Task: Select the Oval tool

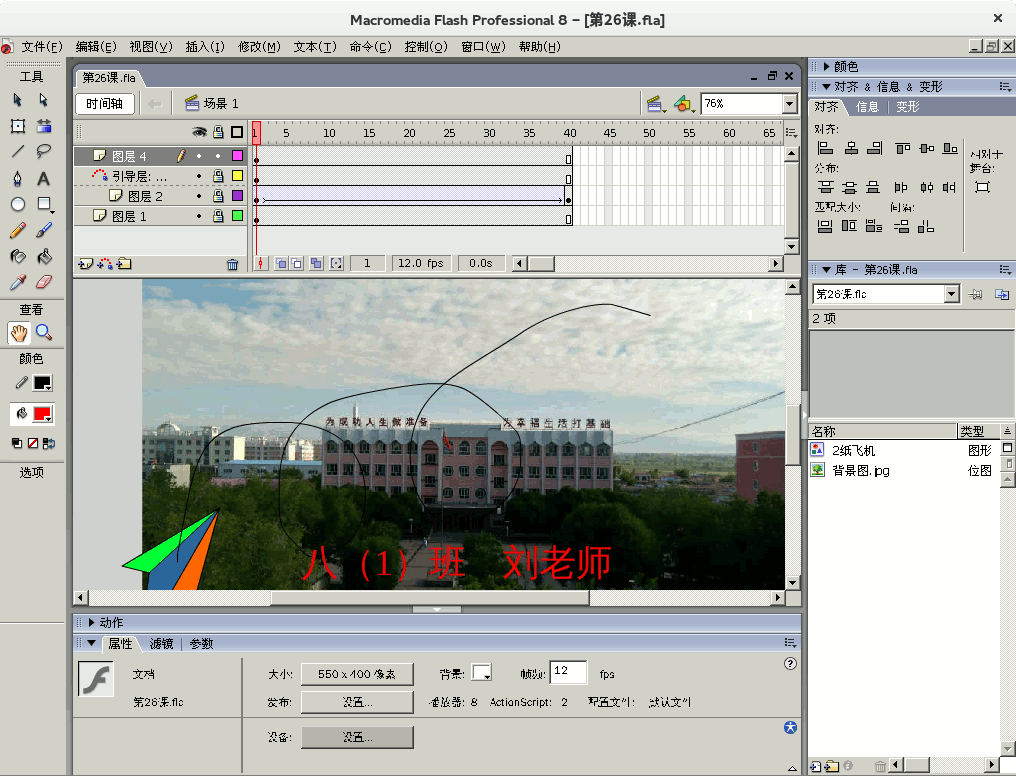Action: click(17, 204)
